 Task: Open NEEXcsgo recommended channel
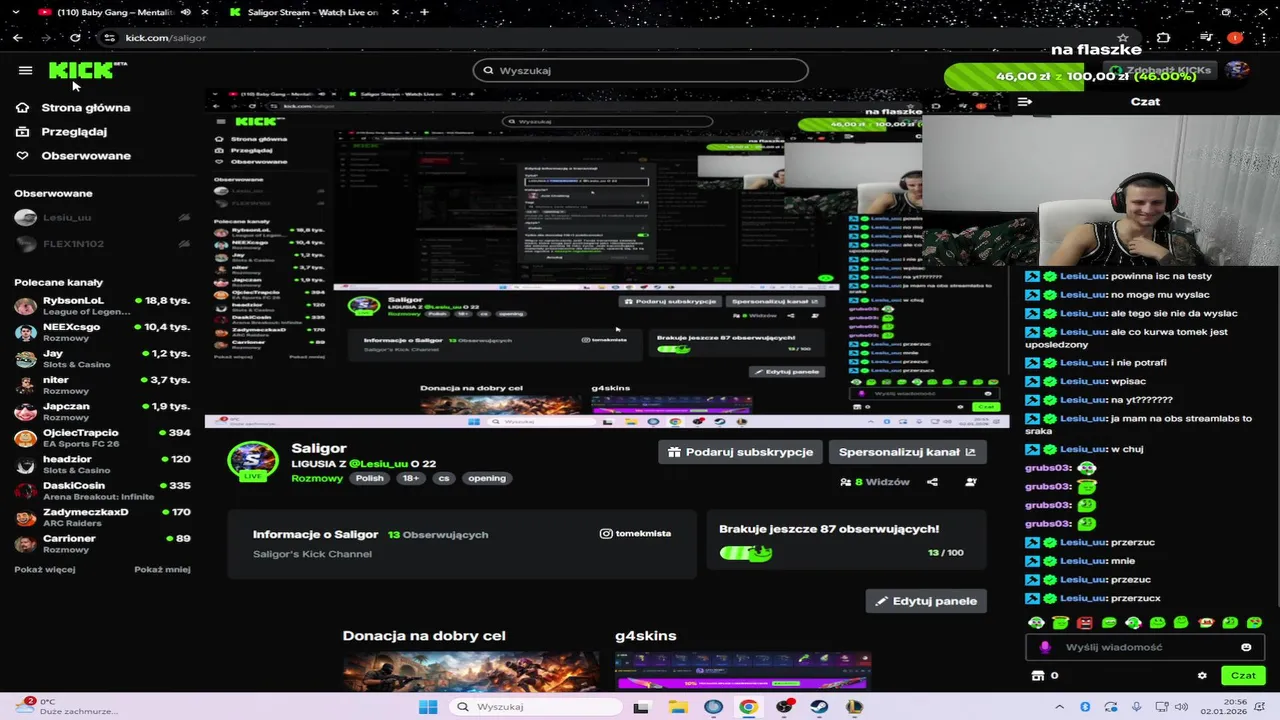click(x=102, y=332)
